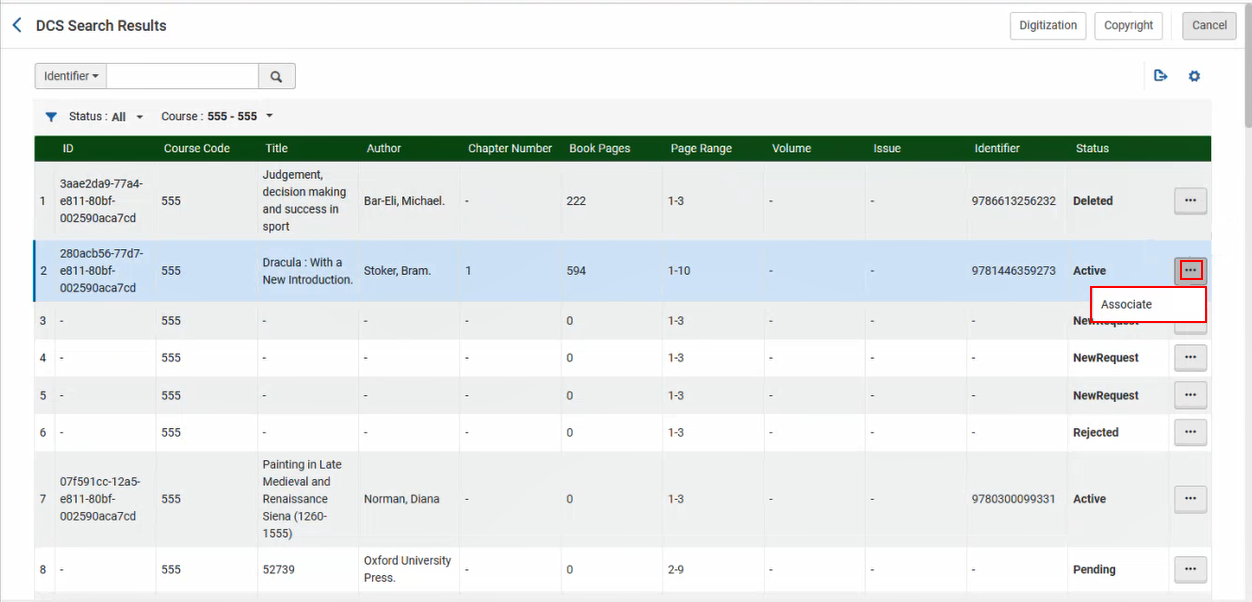
Task: Go back using the left chevron icon
Action: 17,25
